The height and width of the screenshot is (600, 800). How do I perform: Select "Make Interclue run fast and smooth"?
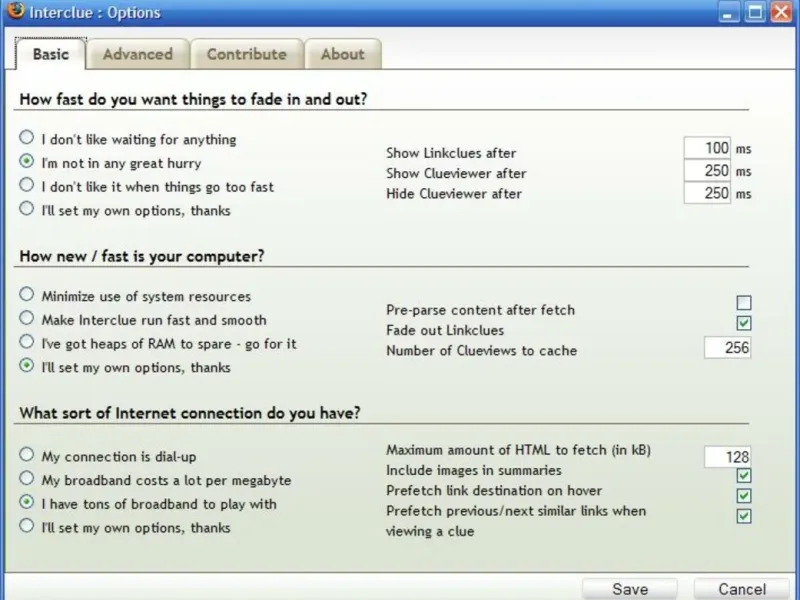(27, 318)
